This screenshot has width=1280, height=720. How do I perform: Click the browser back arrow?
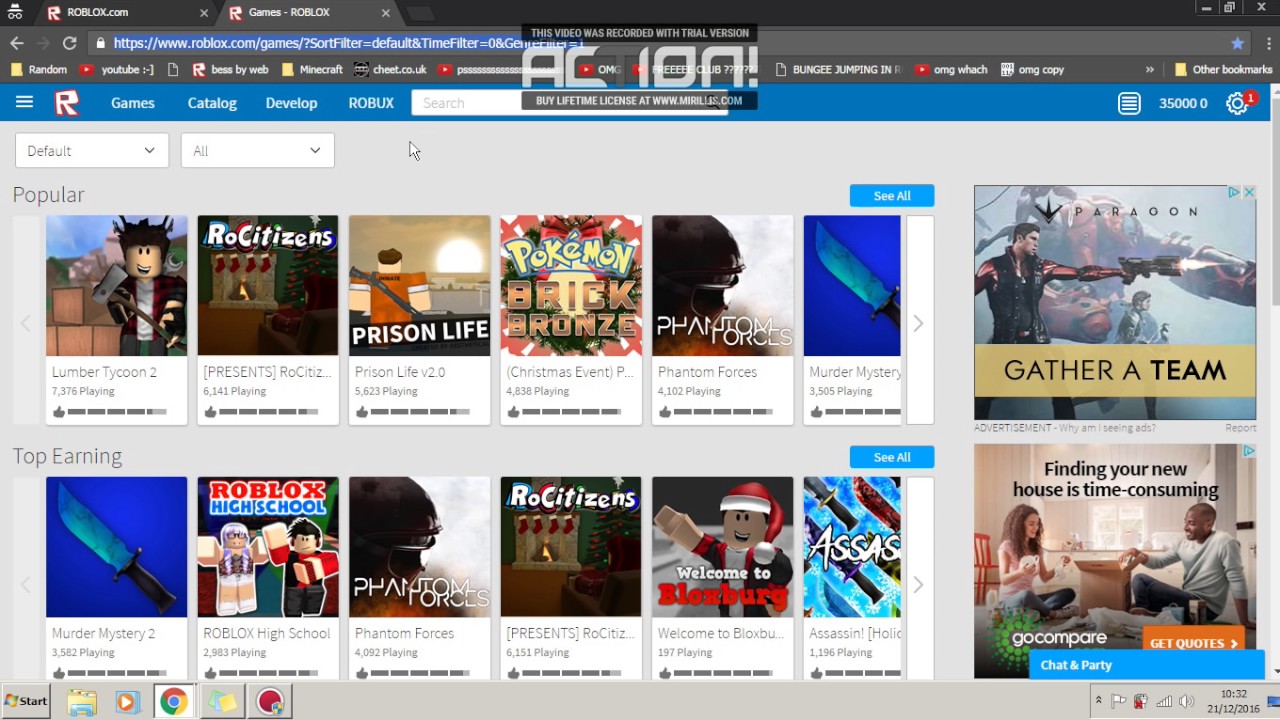[16, 43]
